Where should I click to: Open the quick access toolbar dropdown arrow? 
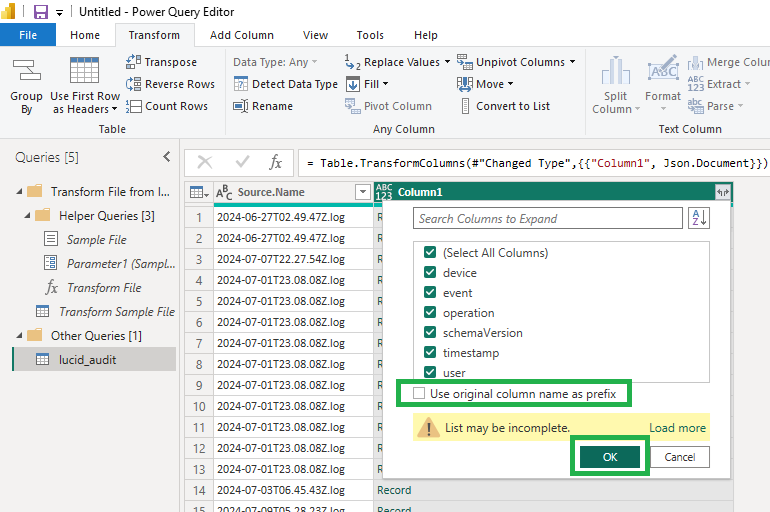[x=59, y=13]
